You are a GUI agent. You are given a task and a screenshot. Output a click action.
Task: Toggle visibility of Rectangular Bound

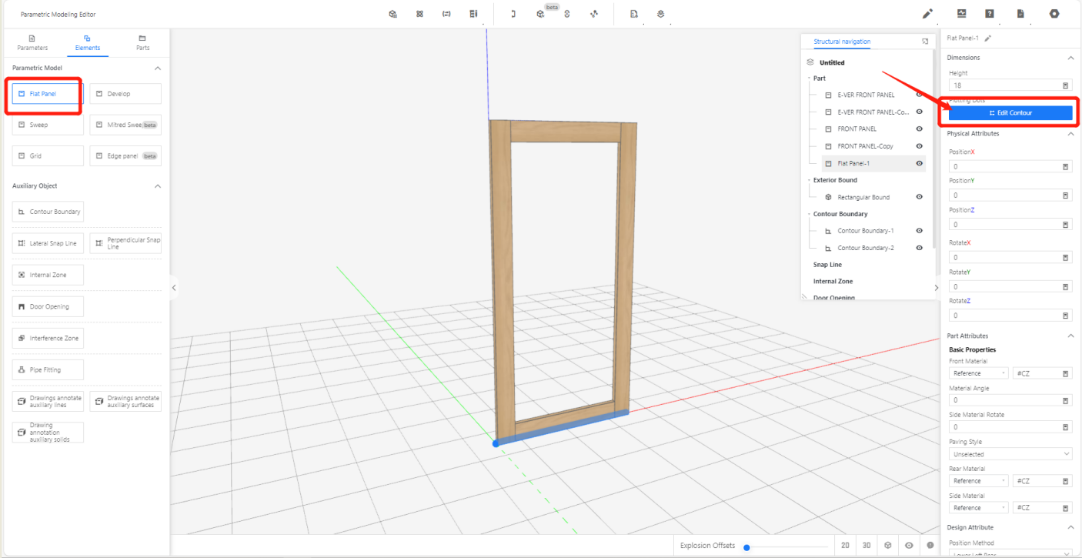919,197
